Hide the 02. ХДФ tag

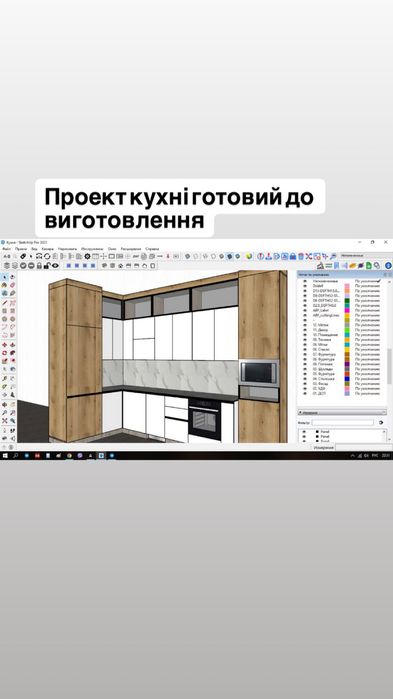coord(305,389)
